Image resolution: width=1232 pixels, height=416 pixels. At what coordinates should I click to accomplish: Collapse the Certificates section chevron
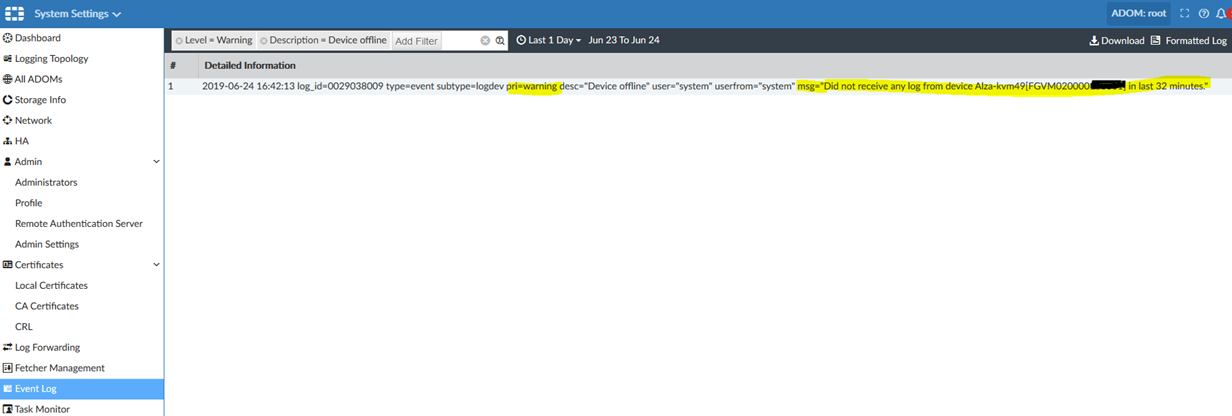156,265
